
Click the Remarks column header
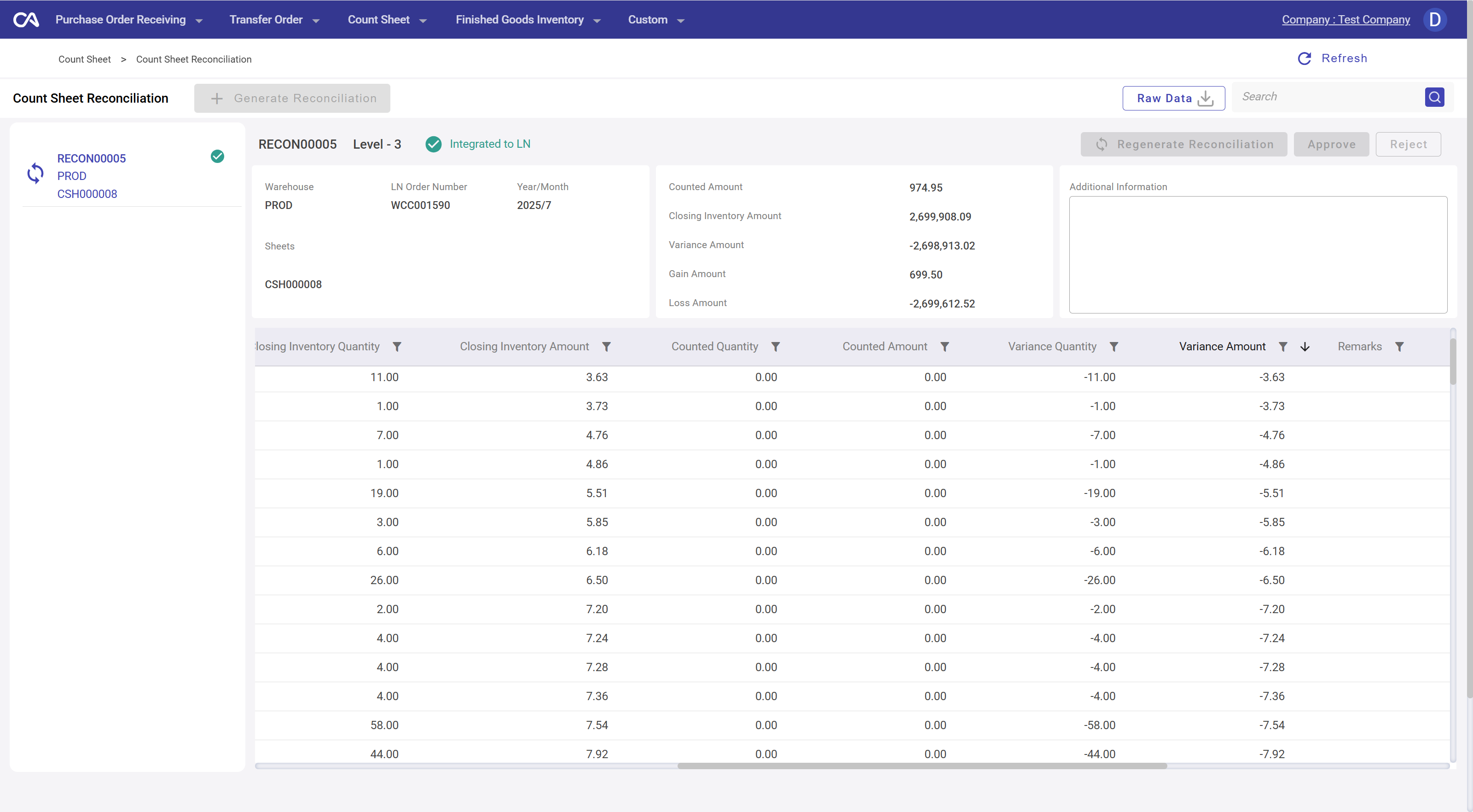click(x=1359, y=347)
